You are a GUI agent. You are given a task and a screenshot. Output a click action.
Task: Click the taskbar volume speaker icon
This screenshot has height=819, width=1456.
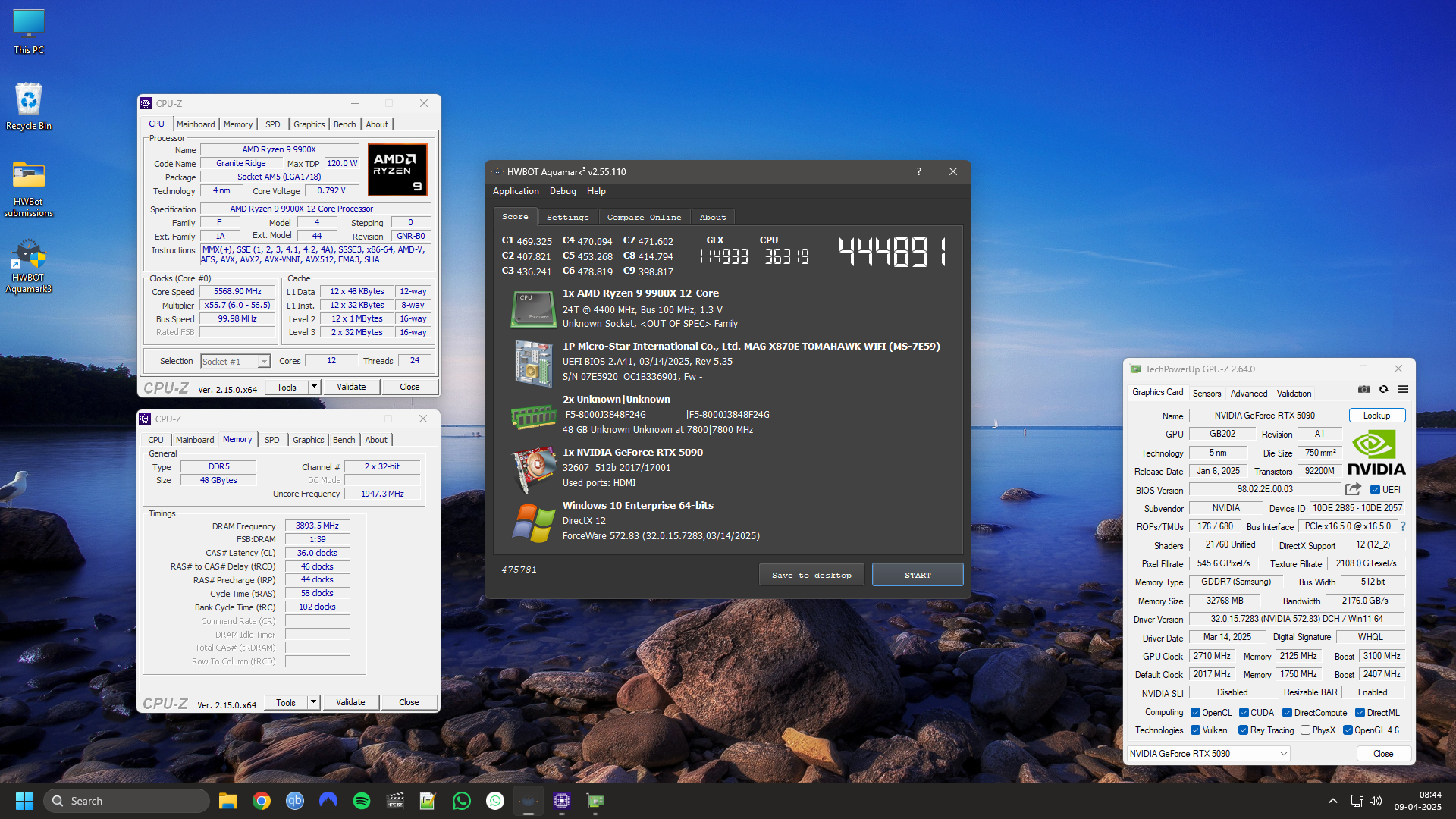pos(1376,801)
